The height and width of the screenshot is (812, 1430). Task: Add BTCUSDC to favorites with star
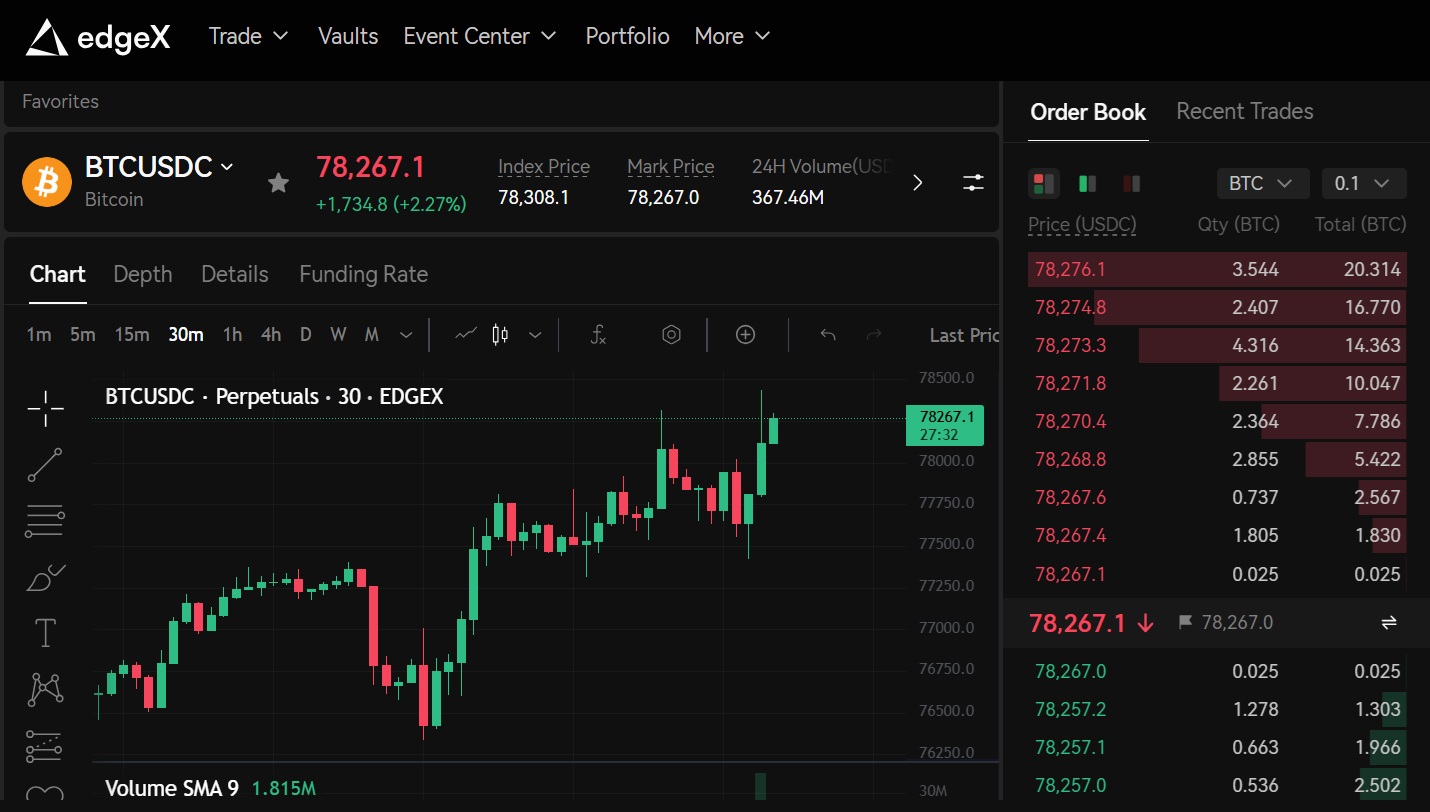click(278, 182)
